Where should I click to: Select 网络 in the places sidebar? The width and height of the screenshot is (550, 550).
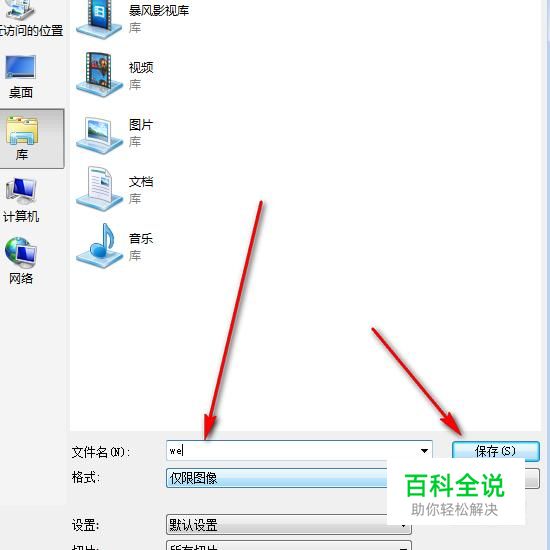pyautogui.click(x=20, y=261)
